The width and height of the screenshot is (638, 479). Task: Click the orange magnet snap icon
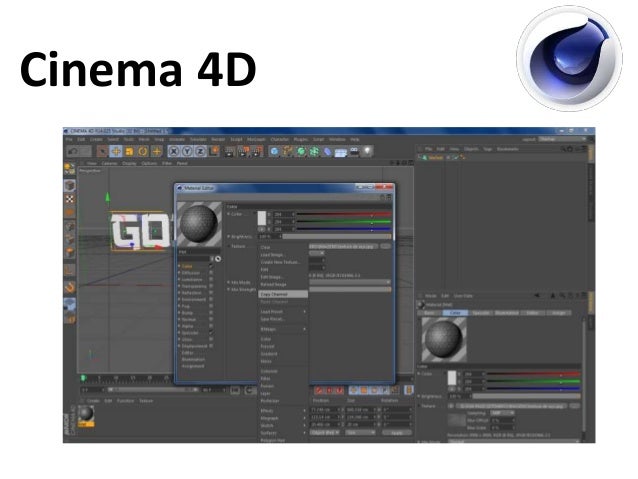point(70,287)
